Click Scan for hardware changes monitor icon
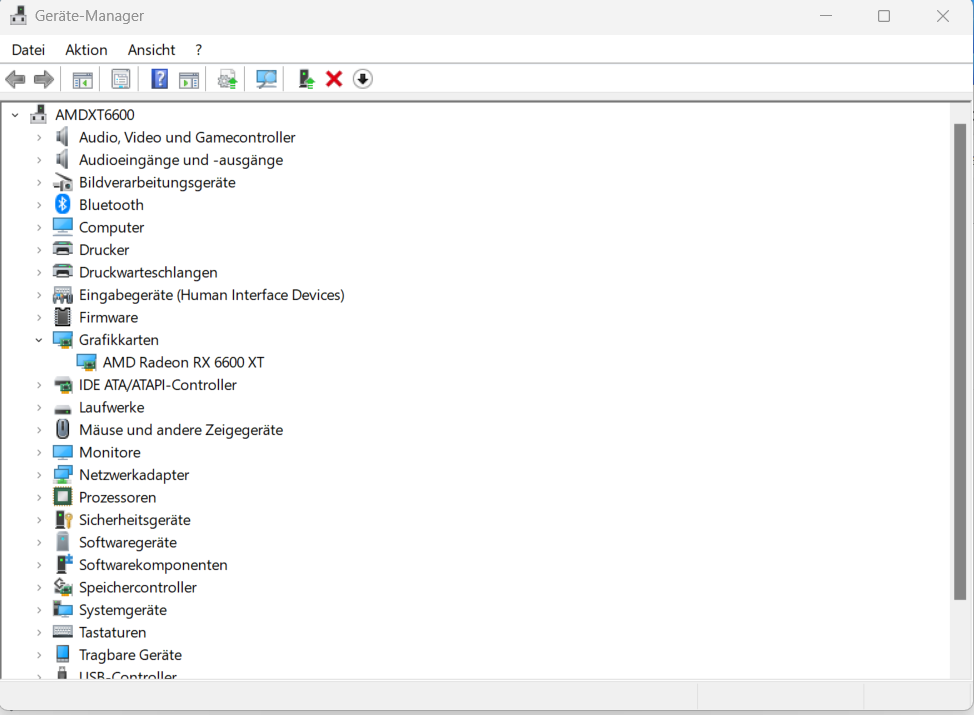Viewport: 974px width, 715px height. coord(266,80)
